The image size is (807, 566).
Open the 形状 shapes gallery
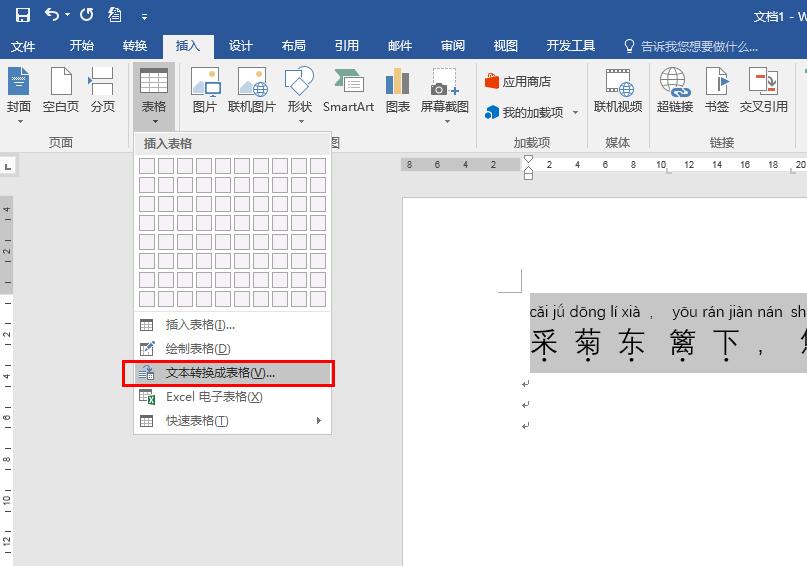coord(300,90)
